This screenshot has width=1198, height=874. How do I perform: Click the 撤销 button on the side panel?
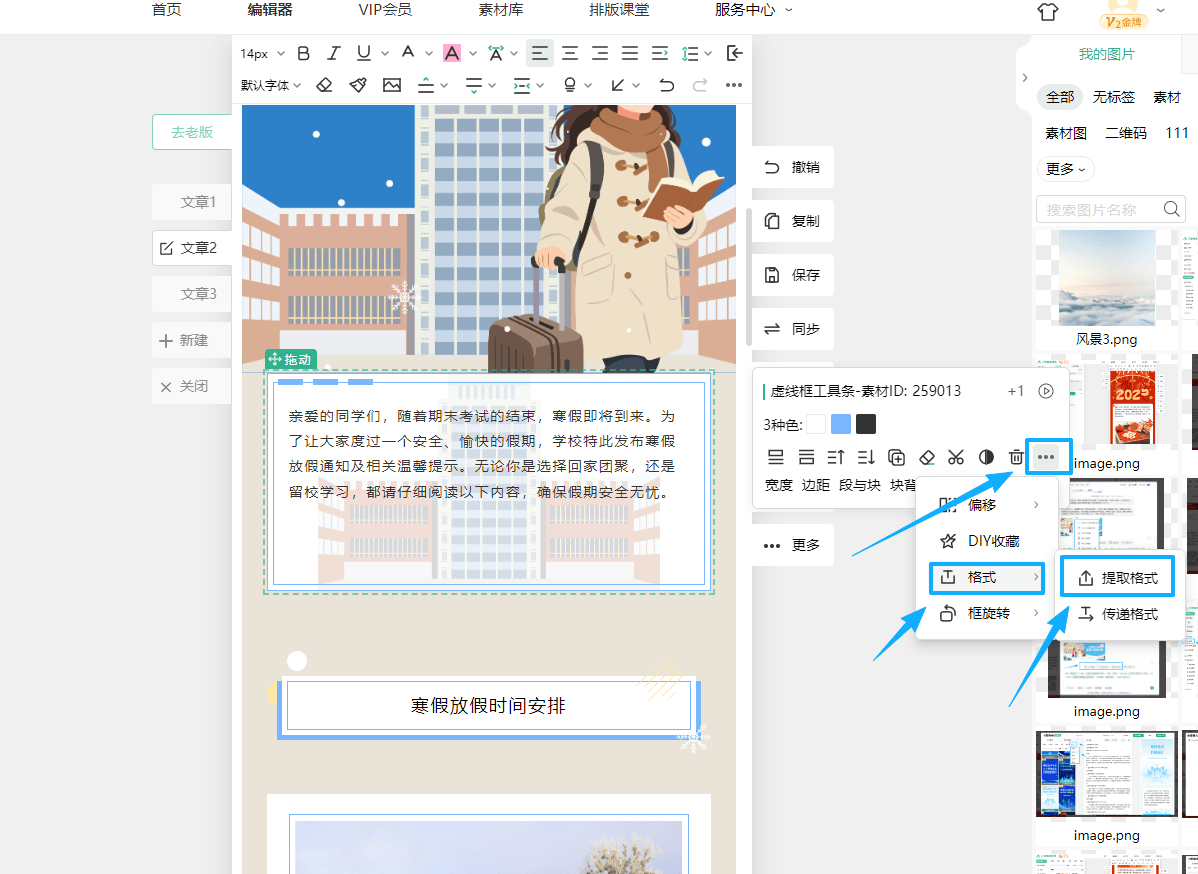(792, 167)
